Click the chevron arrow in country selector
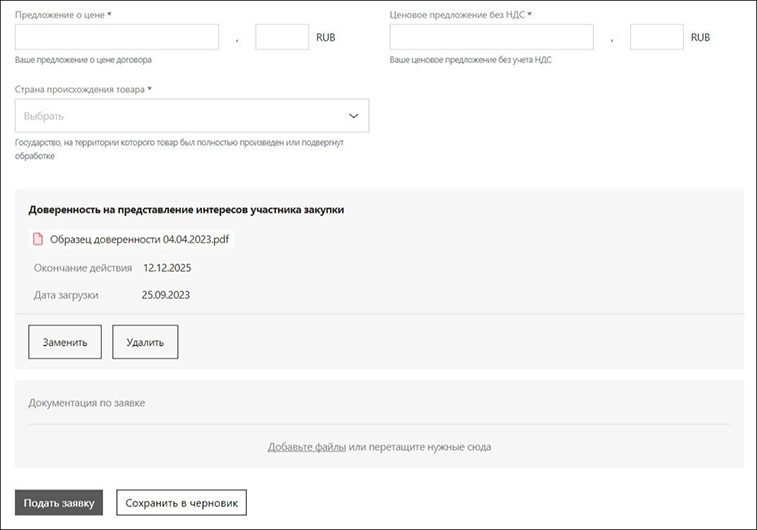Screen dimensions: 757x530 point(353,116)
